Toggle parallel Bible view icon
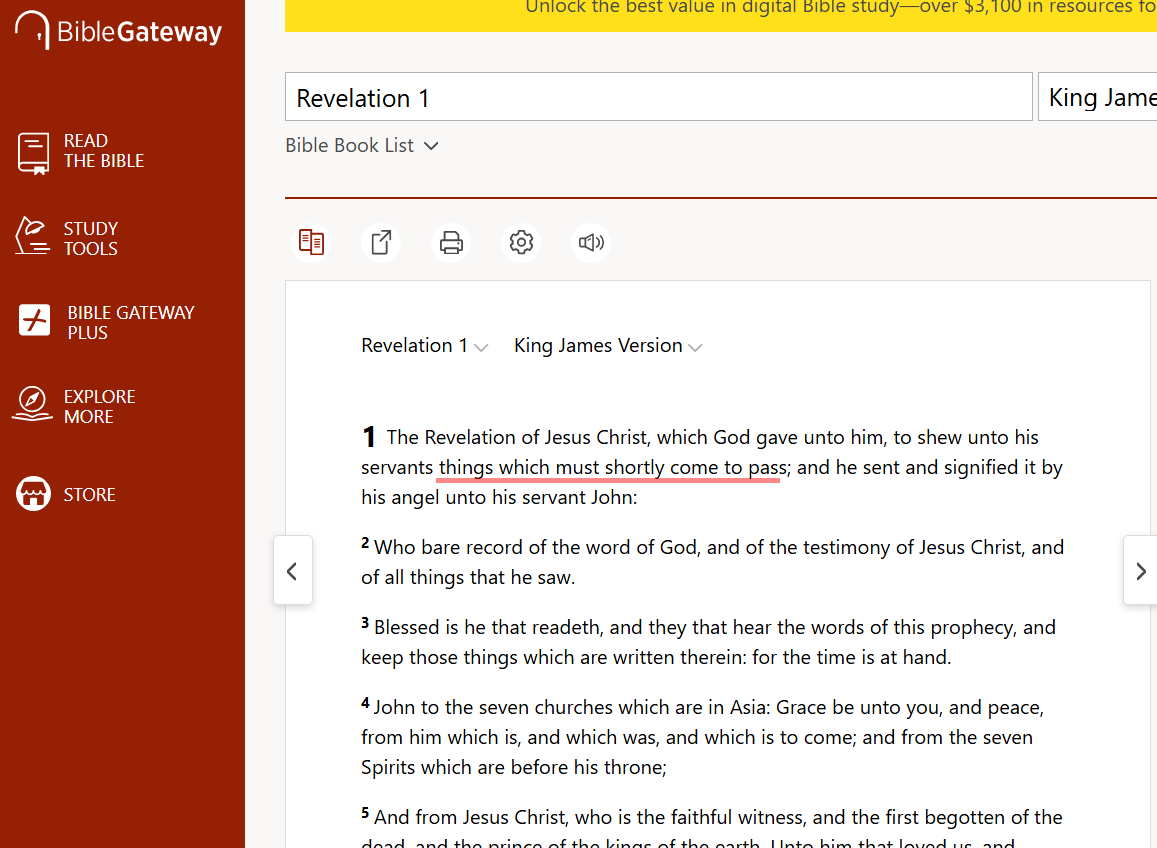The height and width of the screenshot is (848, 1157). (x=311, y=242)
